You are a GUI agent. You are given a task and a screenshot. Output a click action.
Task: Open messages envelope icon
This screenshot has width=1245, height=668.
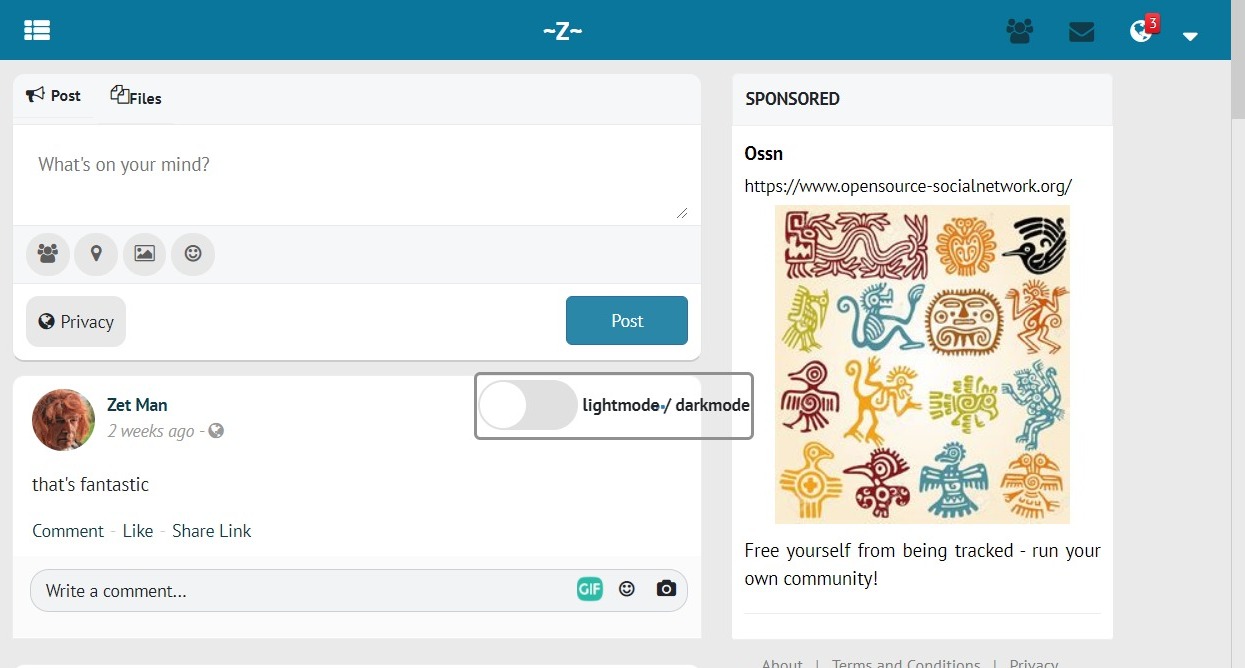pos(1081,32)
